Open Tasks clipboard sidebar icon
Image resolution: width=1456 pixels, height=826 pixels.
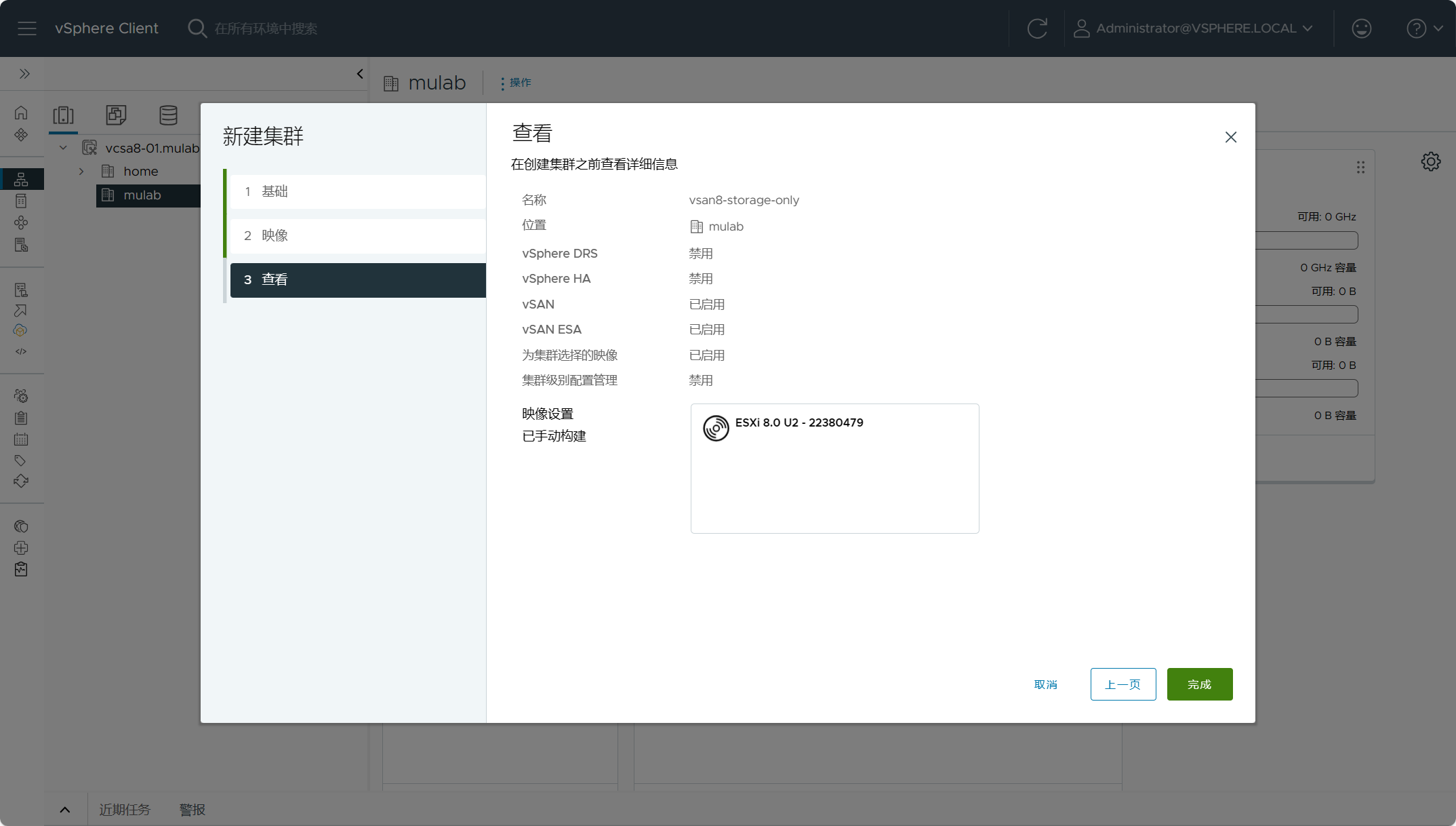tap(21, 418)
